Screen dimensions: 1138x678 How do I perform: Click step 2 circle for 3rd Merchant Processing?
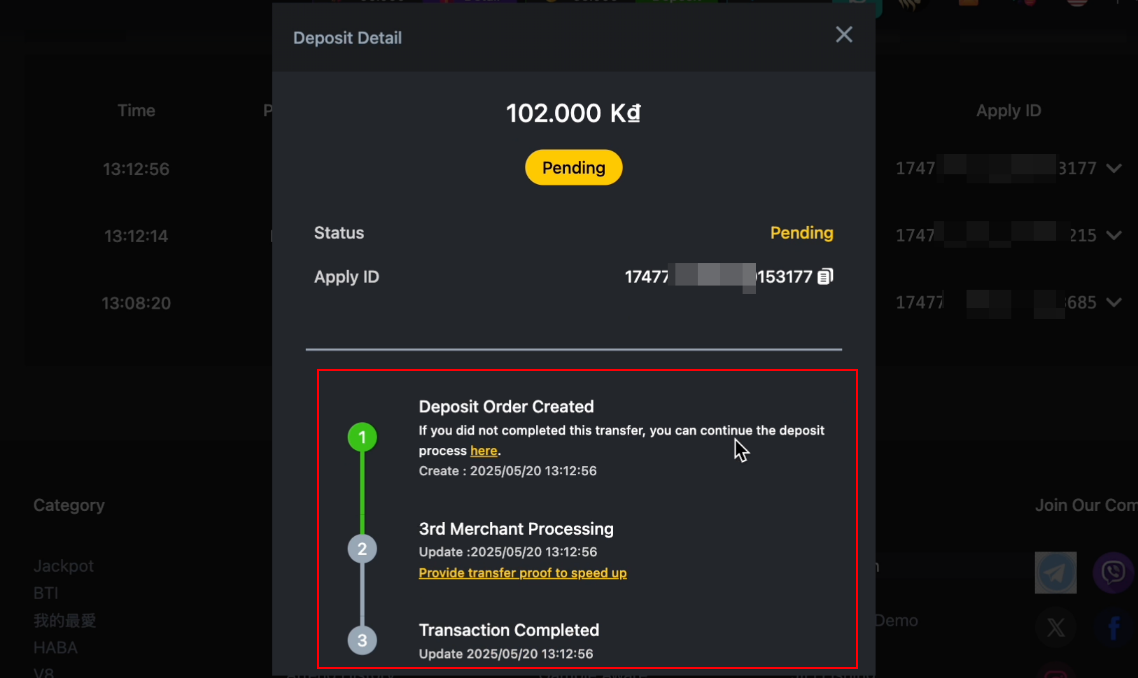click(x=362, y=548)
